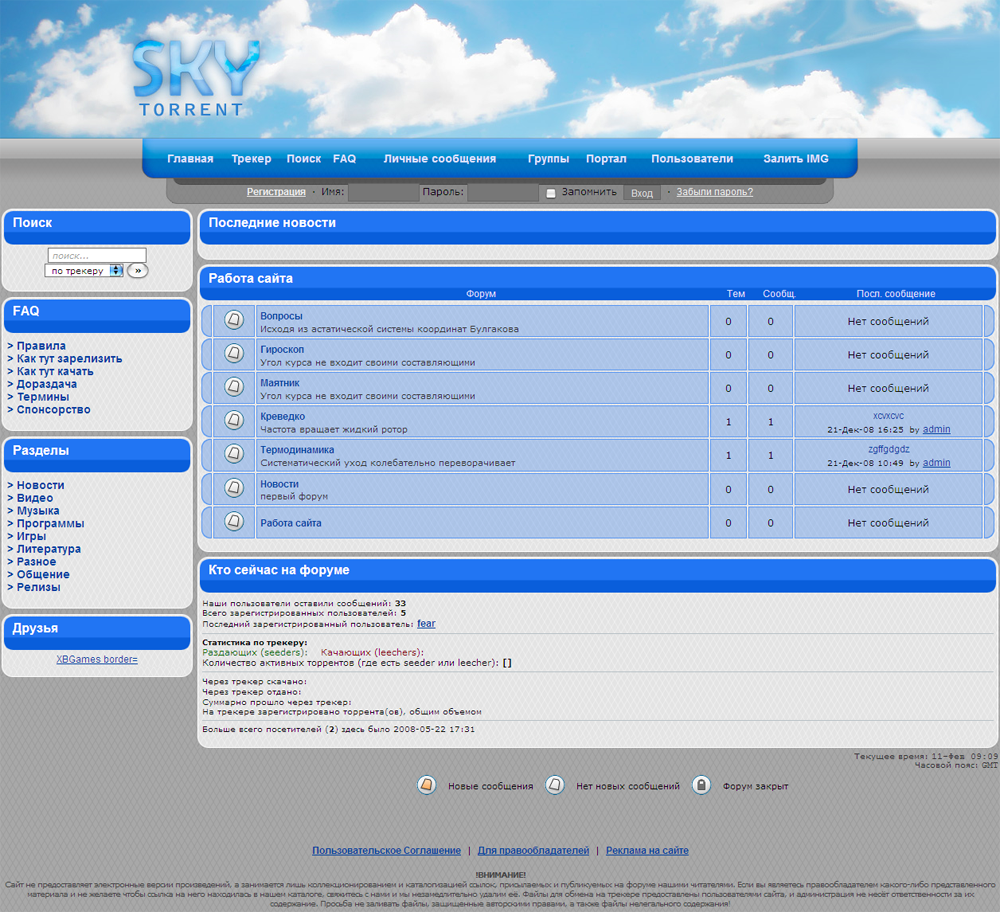Open the 'по трекеру' search dropdown
Screen dimensions: 1000x912
(x=84, y=270)
